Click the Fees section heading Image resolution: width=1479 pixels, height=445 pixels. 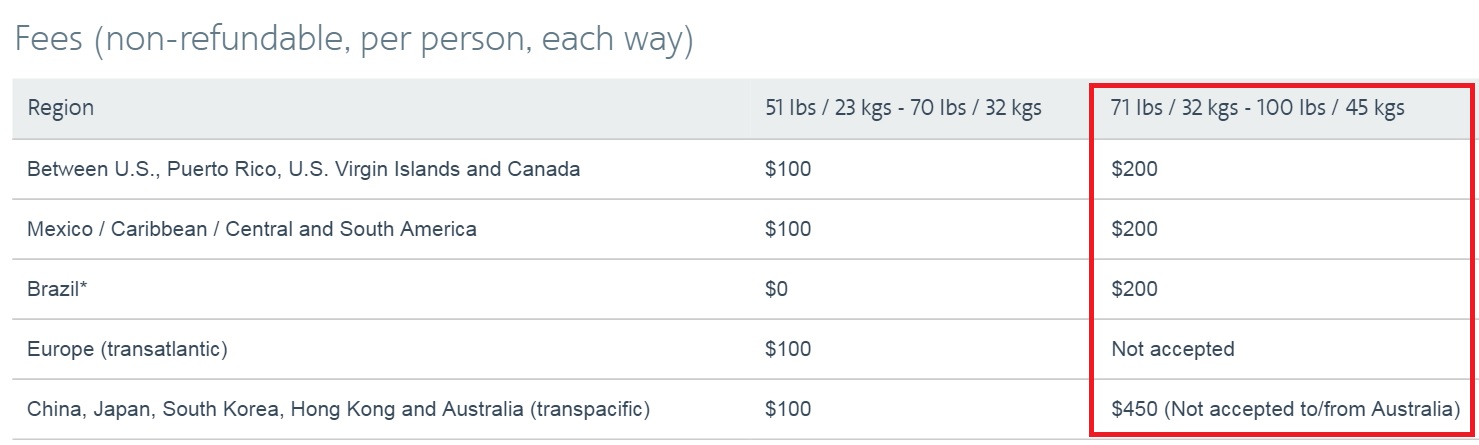pyautogui.click(x=354, y=41)
